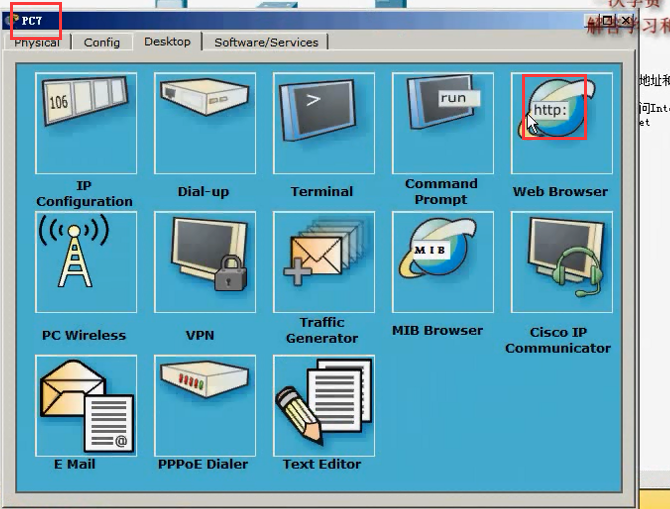Click the 'Terminal' label text

click(322, 191)
